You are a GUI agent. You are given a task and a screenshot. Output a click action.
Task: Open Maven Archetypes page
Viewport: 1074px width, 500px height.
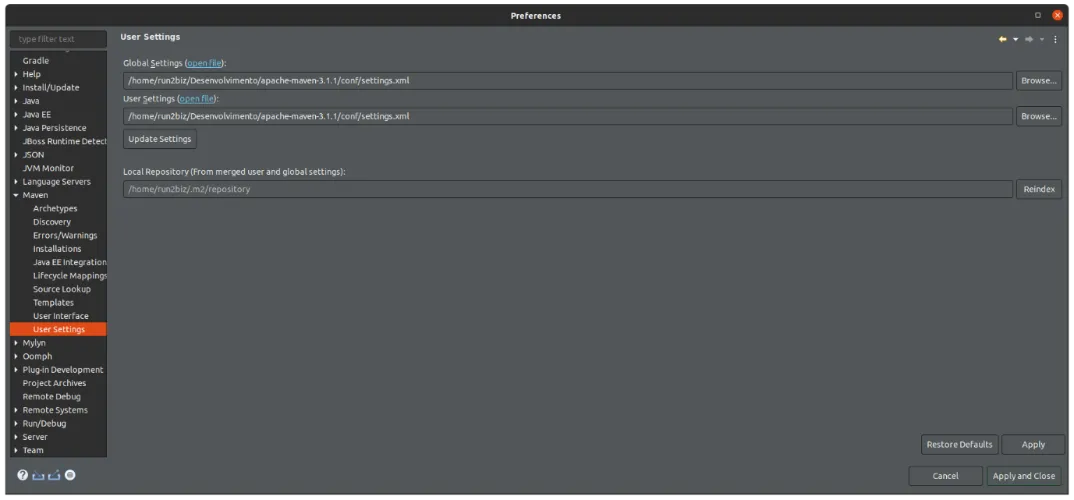click(55, 208)
